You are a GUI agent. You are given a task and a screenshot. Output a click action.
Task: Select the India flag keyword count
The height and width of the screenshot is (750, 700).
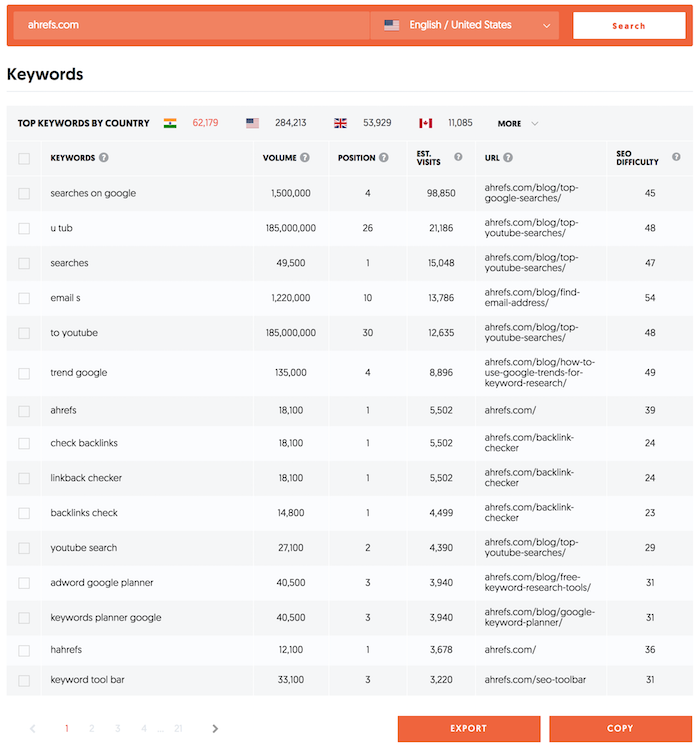click(x=205, y=123)
